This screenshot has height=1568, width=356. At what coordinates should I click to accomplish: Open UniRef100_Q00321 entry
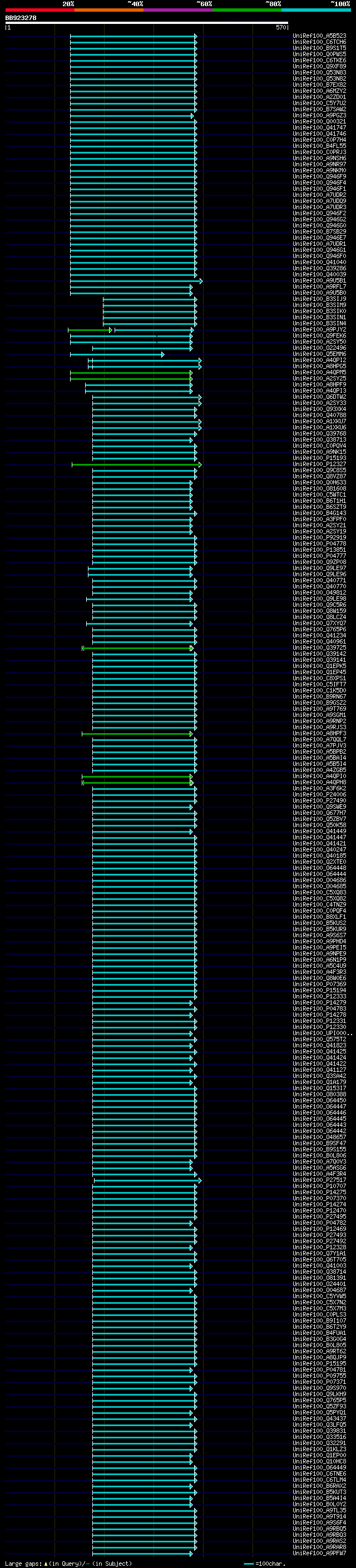click(319, 122)
